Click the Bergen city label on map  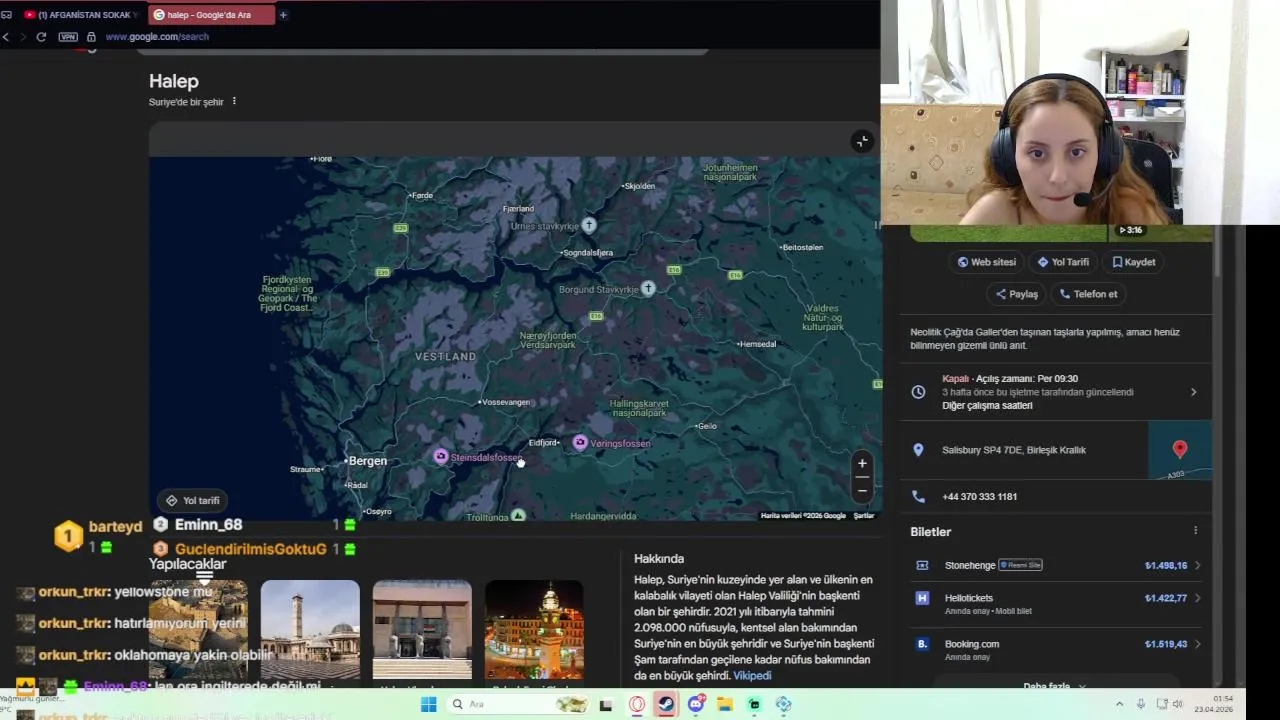366,461
